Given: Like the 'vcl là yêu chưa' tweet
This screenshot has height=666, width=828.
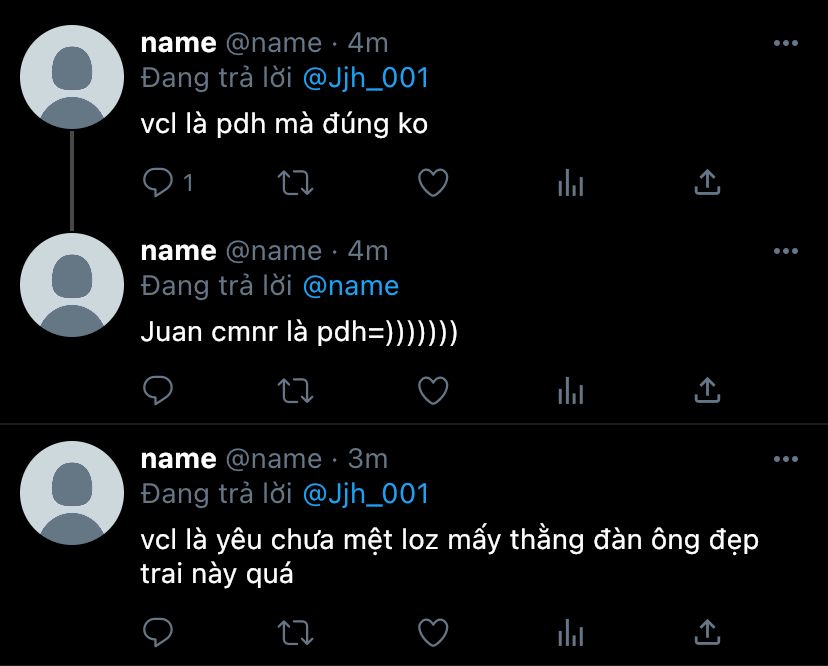Looking at the screenshot, I should coord(433,632).
